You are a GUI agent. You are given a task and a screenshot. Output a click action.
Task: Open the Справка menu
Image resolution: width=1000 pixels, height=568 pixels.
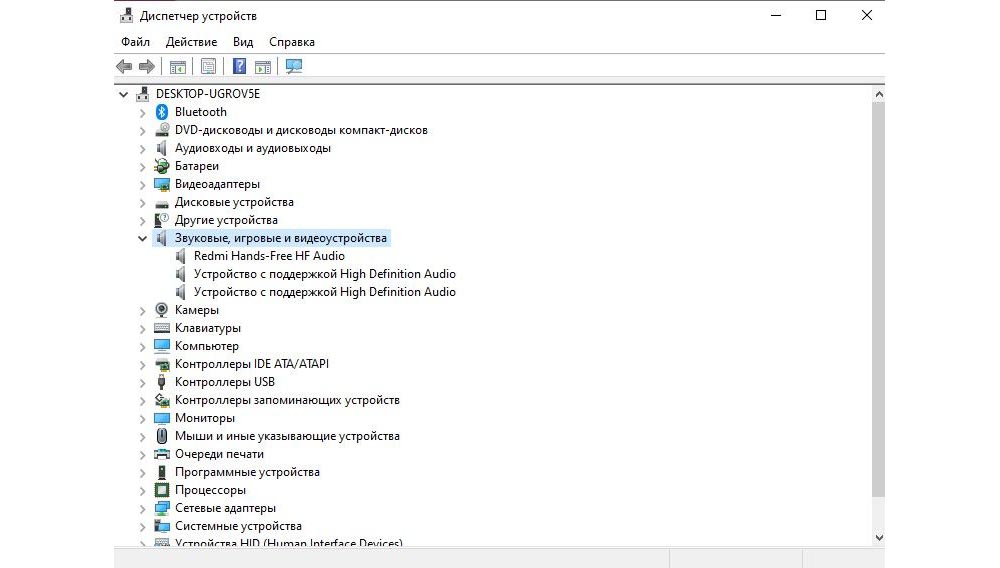(x=292, y=42)
